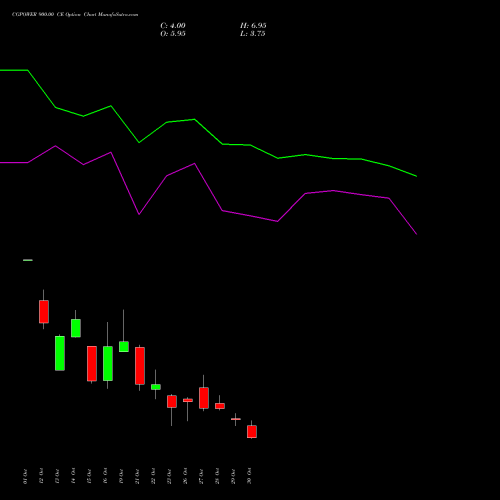Click the "01 Oct" date axis label
The width and height of the screenshot is (500, 500).
25,476
